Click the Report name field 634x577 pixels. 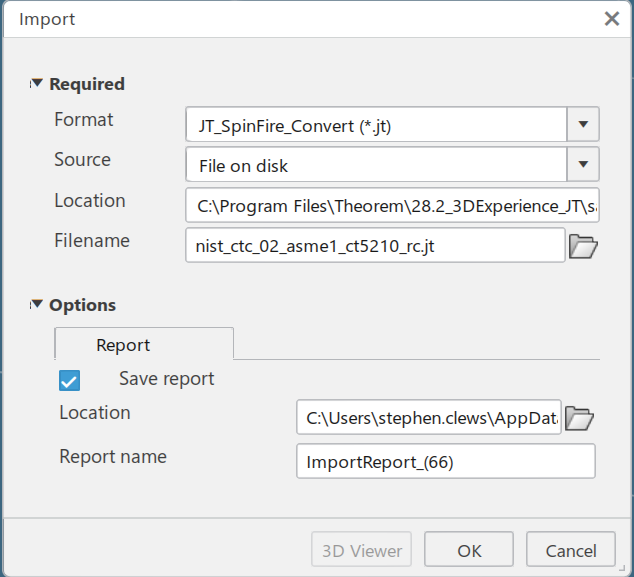tap(446, 461)
